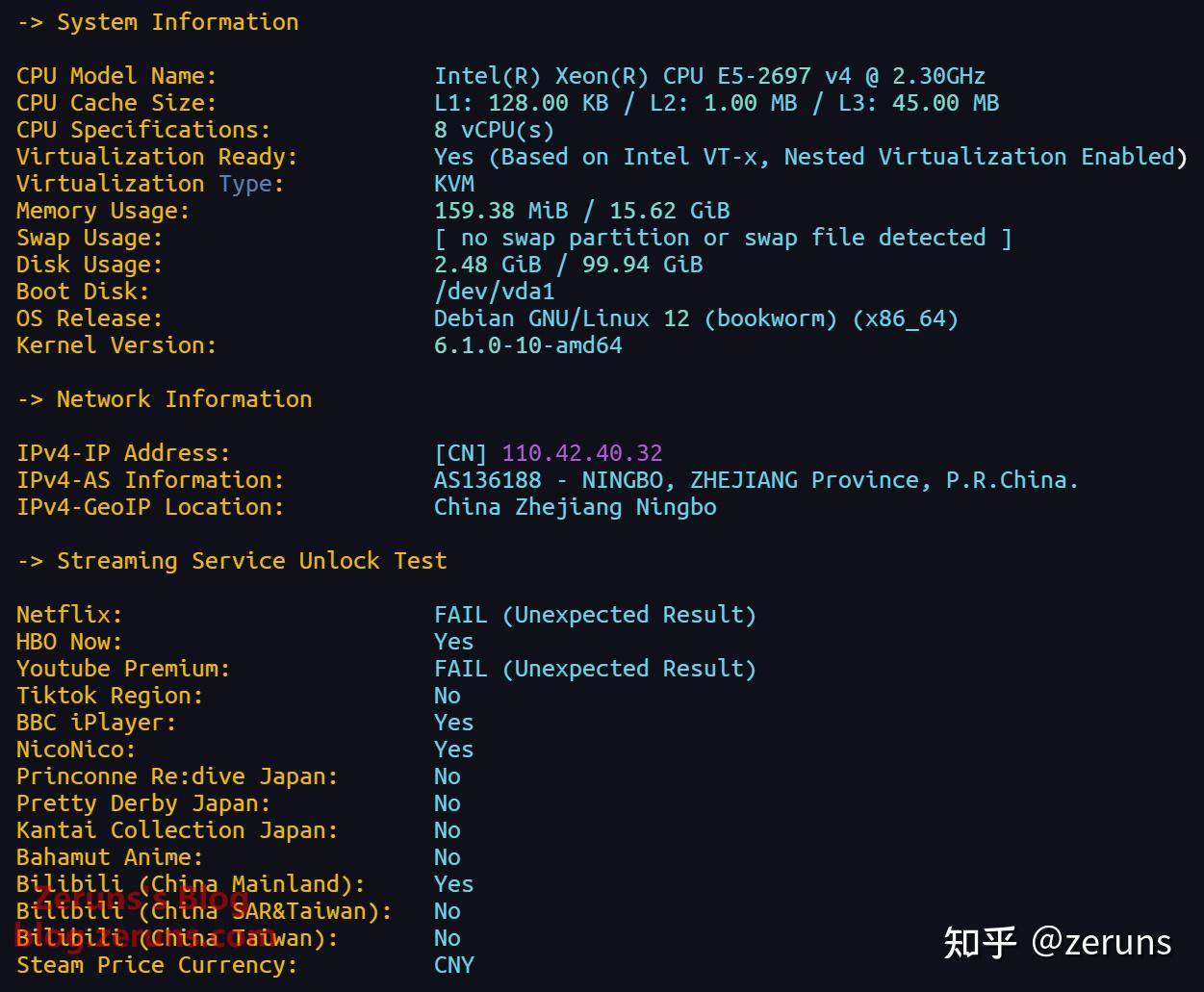The height and width of the screenshot is (992, 1204).
Task: Click the CPU Cache Size value
Action: 716,103
